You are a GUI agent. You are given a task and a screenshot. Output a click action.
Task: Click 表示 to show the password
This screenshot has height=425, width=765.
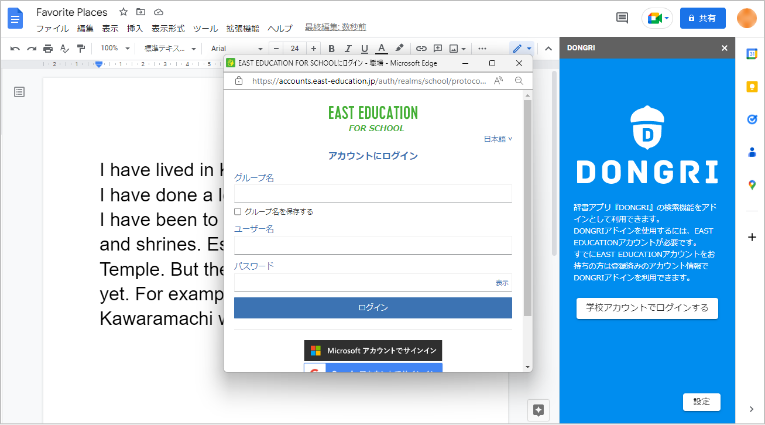pyautogui.click(x=502, y=283)
